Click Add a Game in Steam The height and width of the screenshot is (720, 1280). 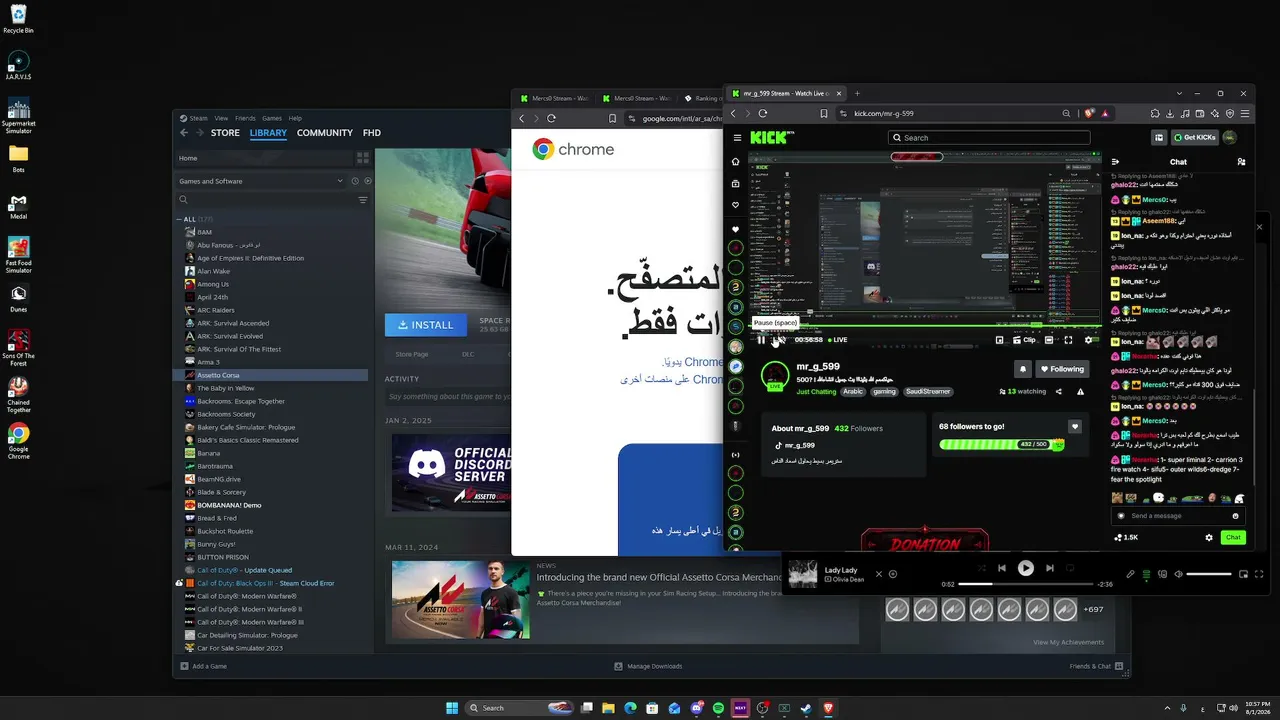[204, 666]
